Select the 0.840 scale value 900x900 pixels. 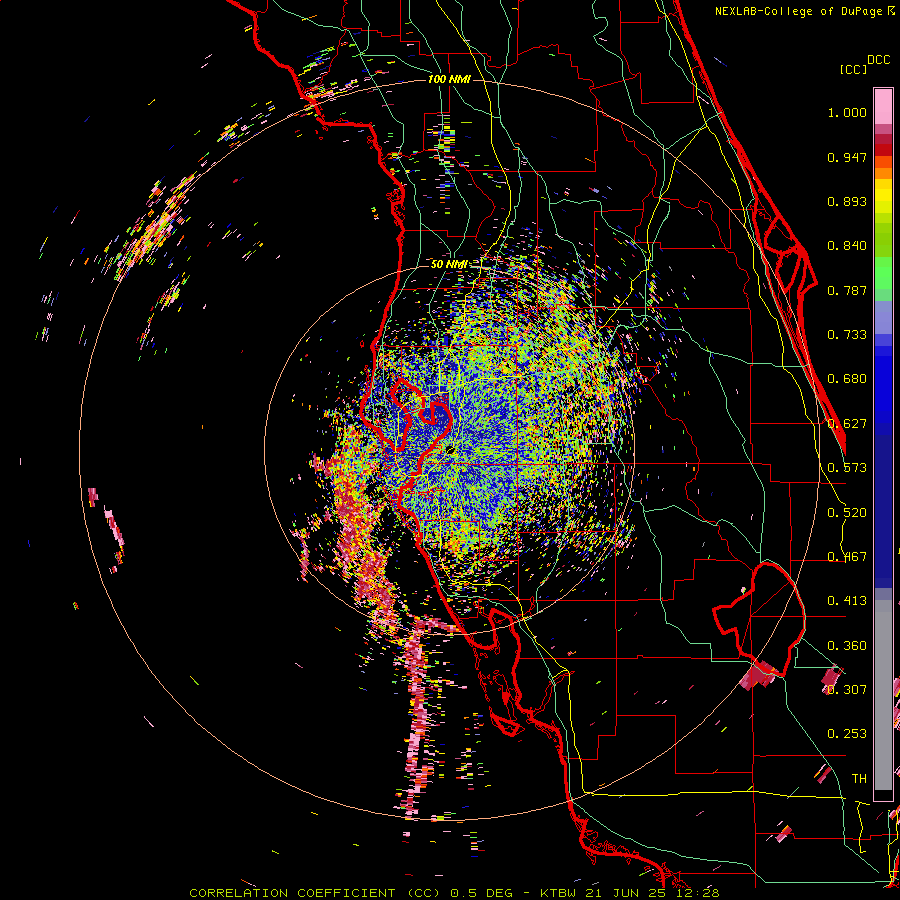(847, 246)
